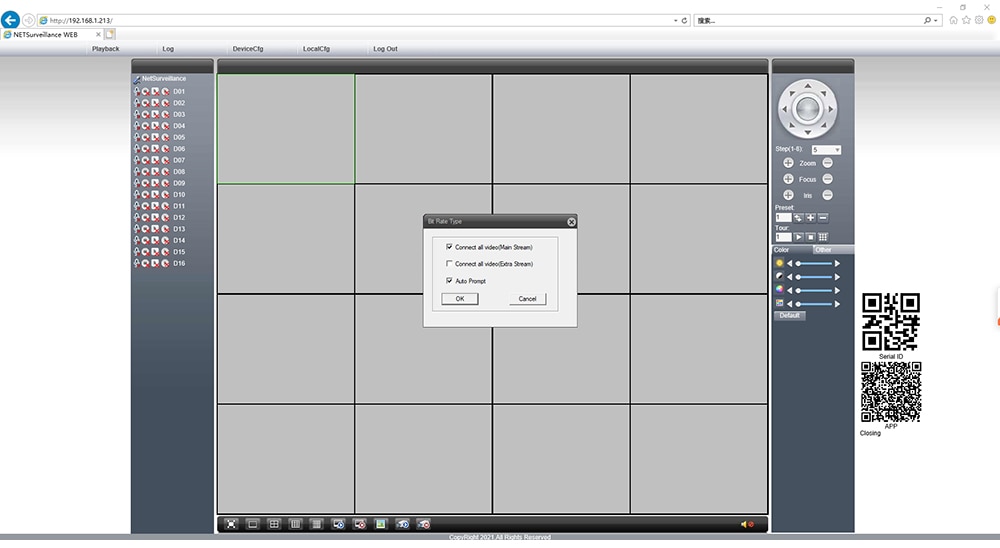Viewport: 1000px width, 548px height.
Task: Delete preset with the minus button
Action: (823, 218)
